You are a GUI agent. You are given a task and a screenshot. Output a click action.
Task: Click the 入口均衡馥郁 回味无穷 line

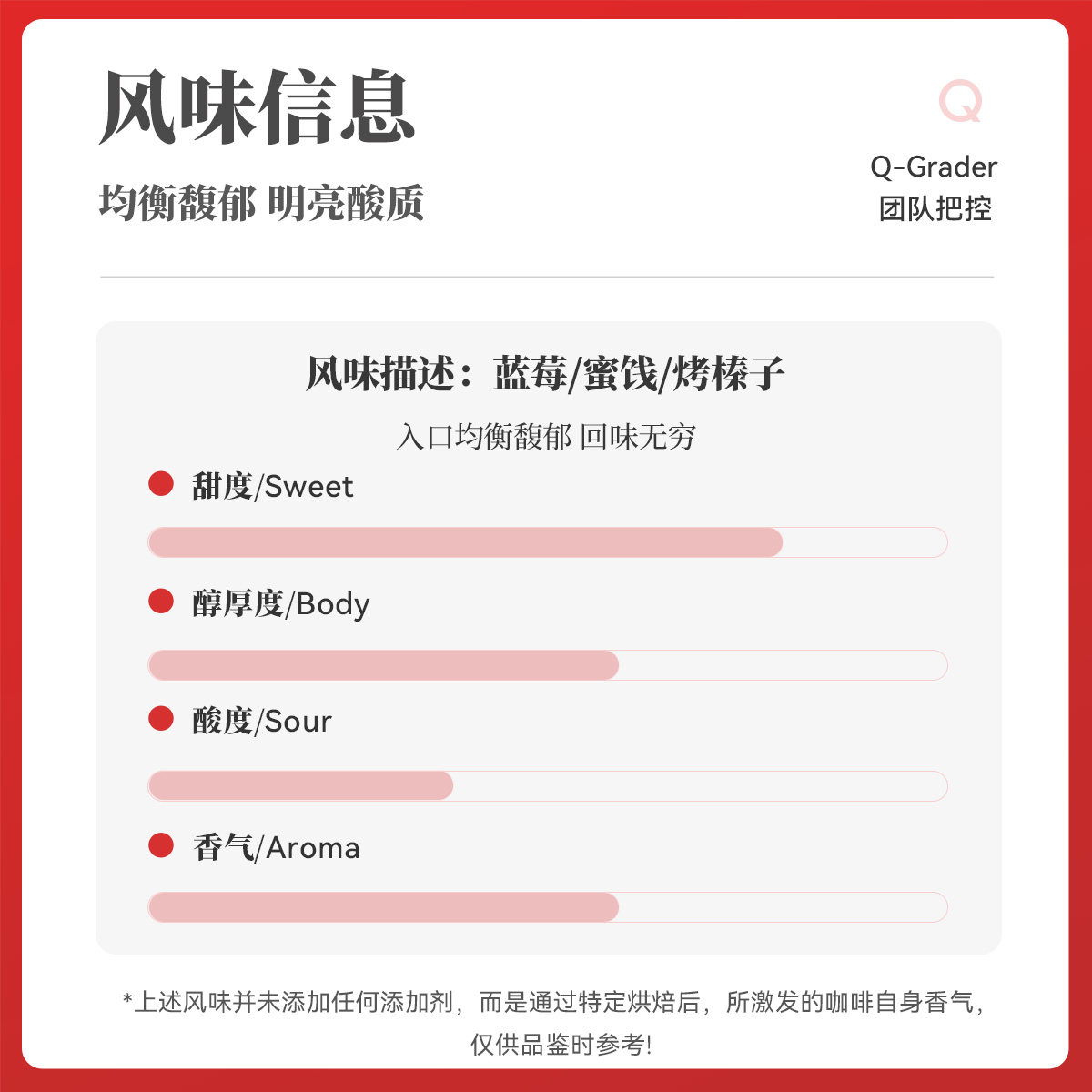tap(546, 437)
